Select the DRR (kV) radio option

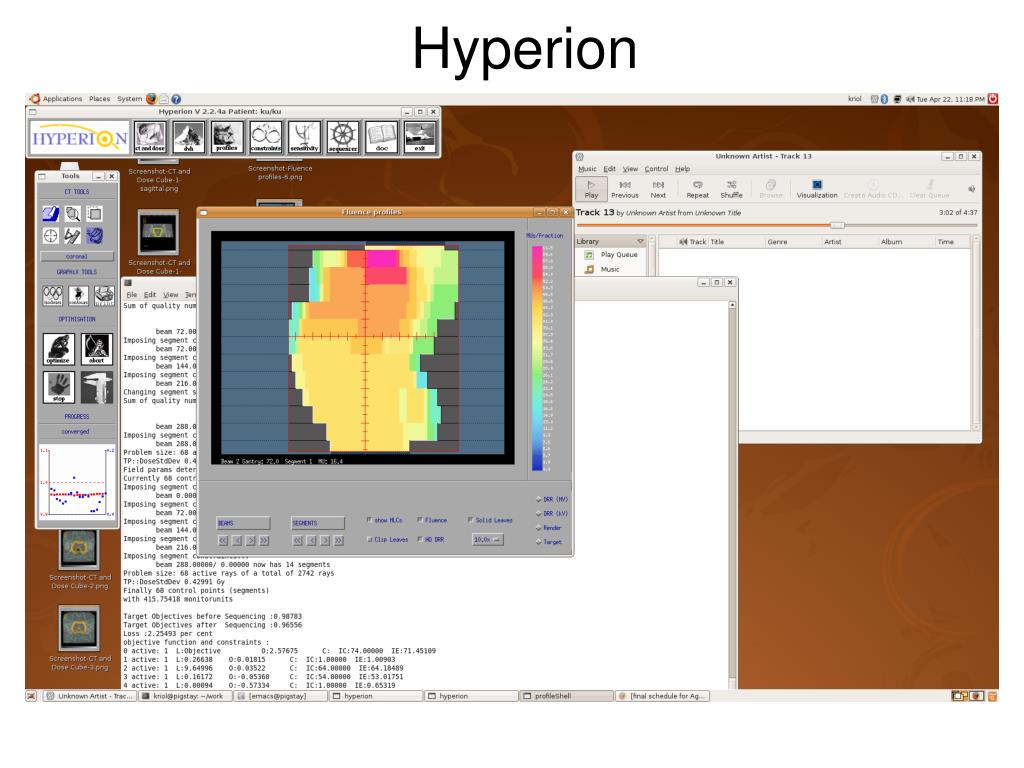coord(539,514)
